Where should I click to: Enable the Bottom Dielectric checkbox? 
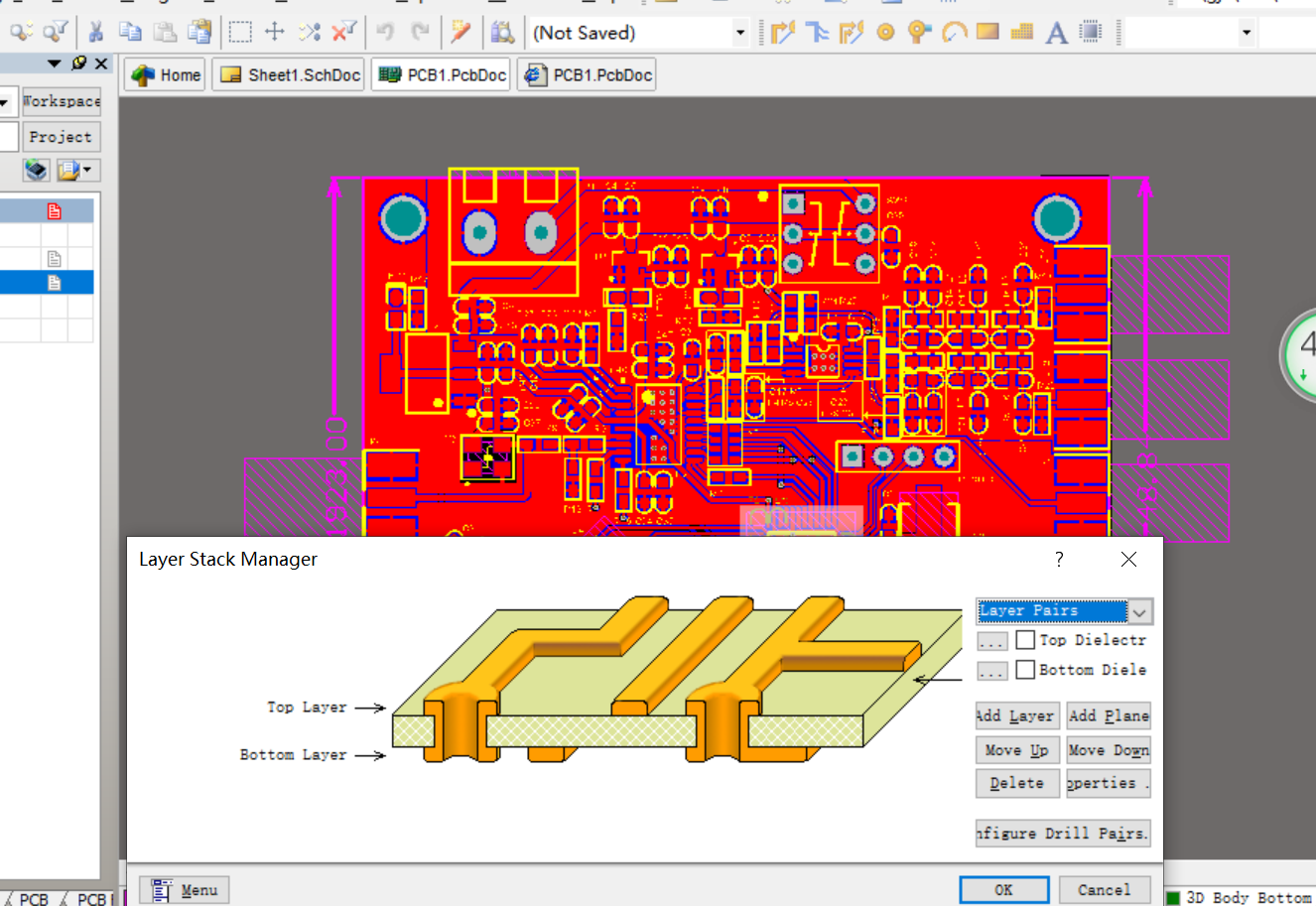tap(1026, 670)
